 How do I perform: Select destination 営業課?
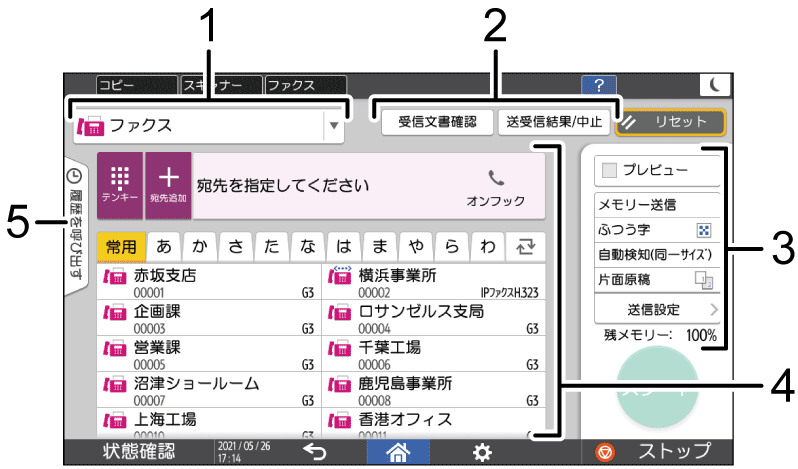(x=209, y=354)
